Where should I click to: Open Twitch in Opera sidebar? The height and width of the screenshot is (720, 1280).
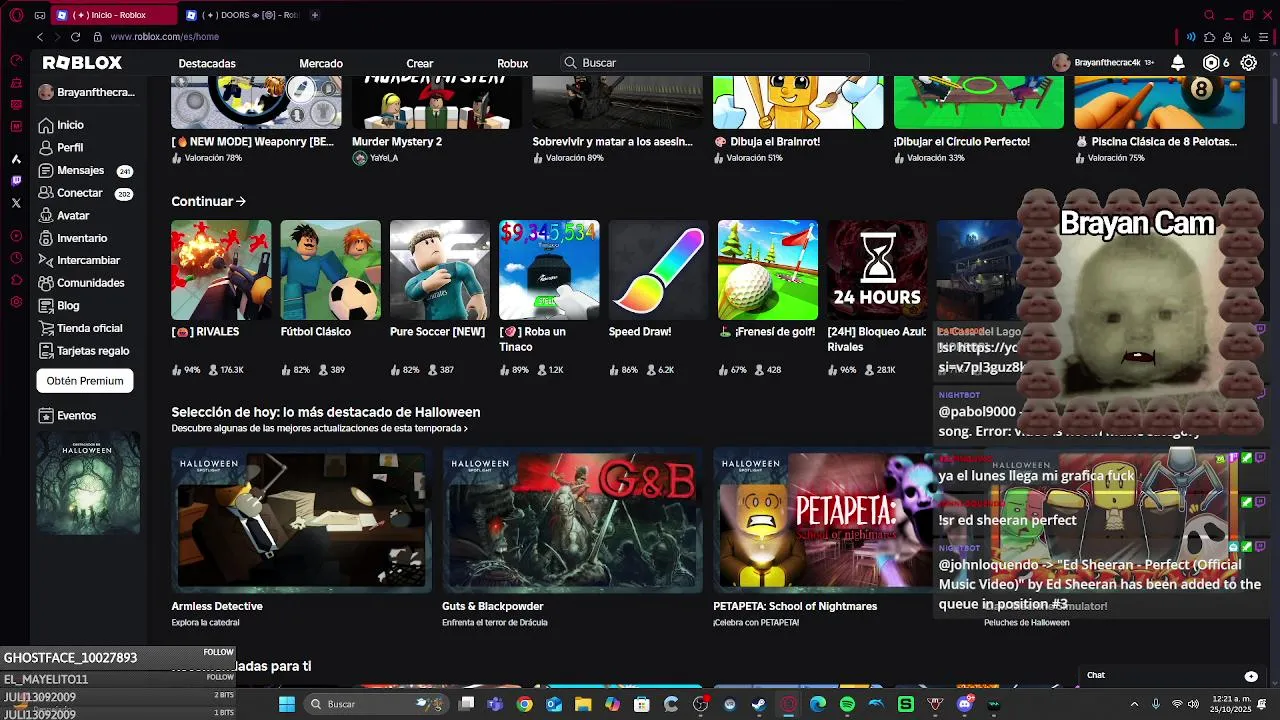tap(16, 181)
